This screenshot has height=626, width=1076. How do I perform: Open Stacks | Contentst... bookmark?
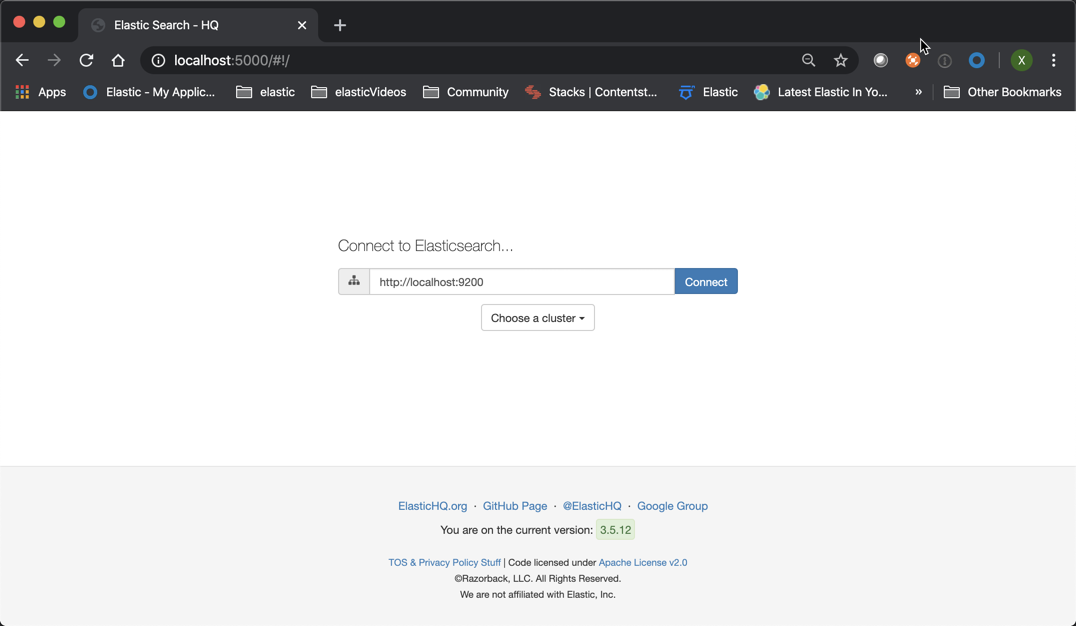click(591, 92)
